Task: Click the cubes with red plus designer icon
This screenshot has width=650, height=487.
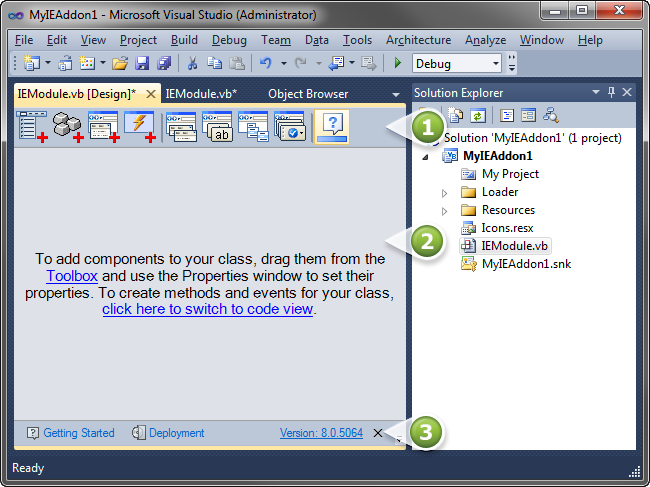Action: click(68, 127)
